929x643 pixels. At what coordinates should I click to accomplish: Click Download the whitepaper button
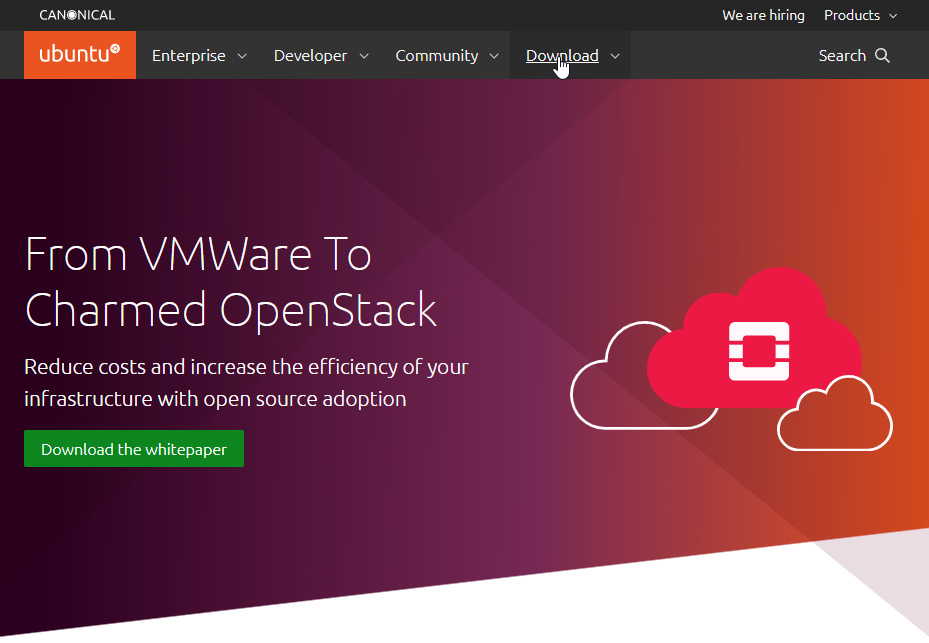tap(134, 449)
